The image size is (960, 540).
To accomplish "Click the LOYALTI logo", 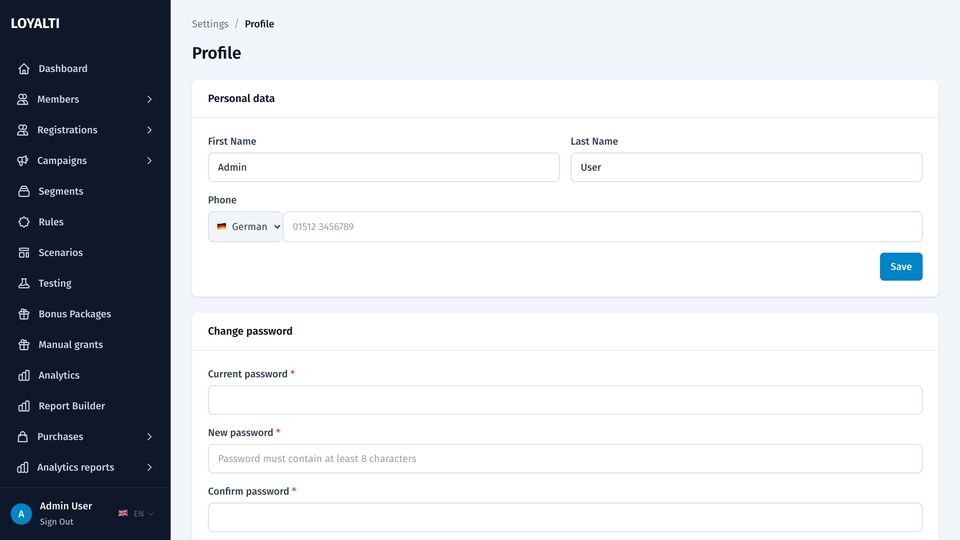I will [35, 23].
